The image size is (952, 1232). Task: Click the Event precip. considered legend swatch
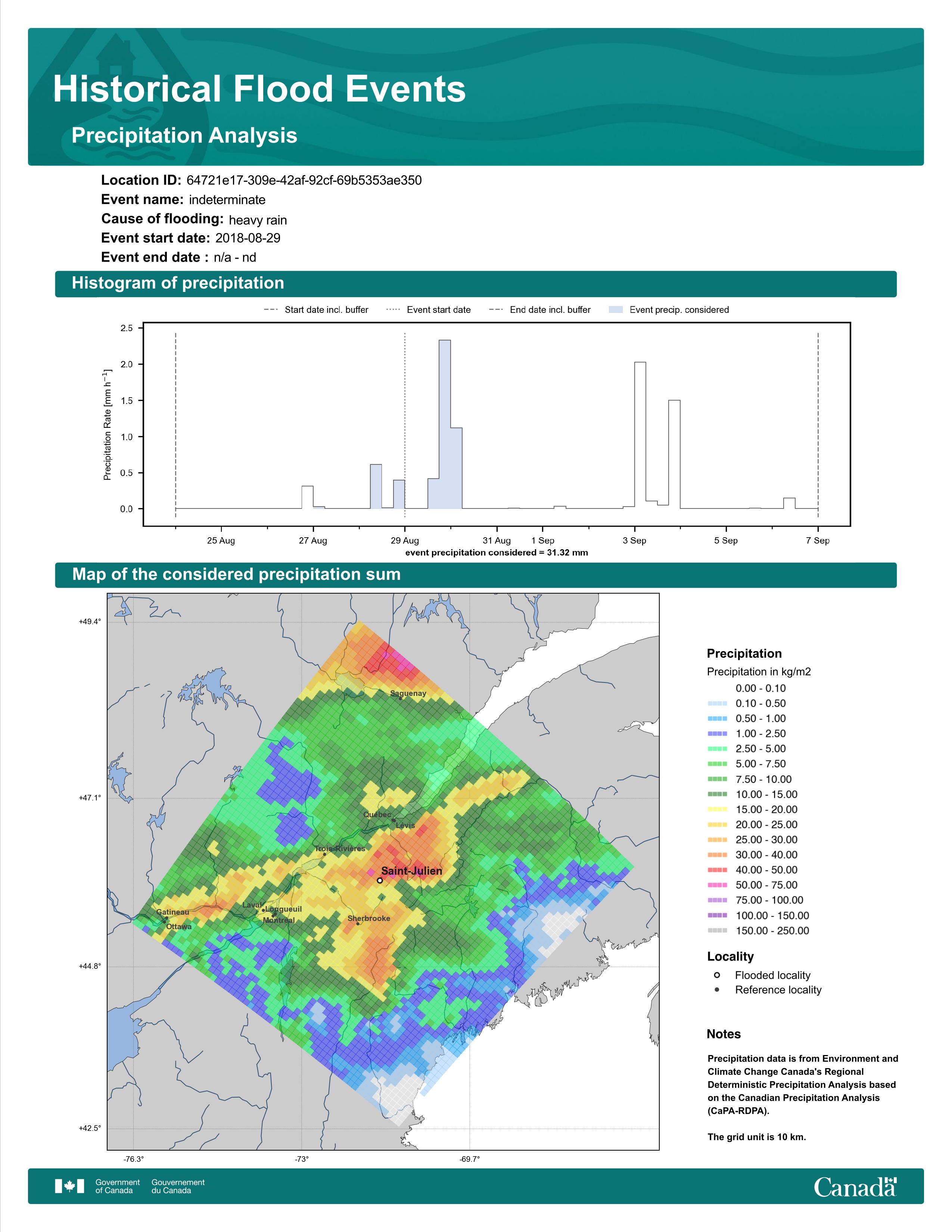[616, 310]
